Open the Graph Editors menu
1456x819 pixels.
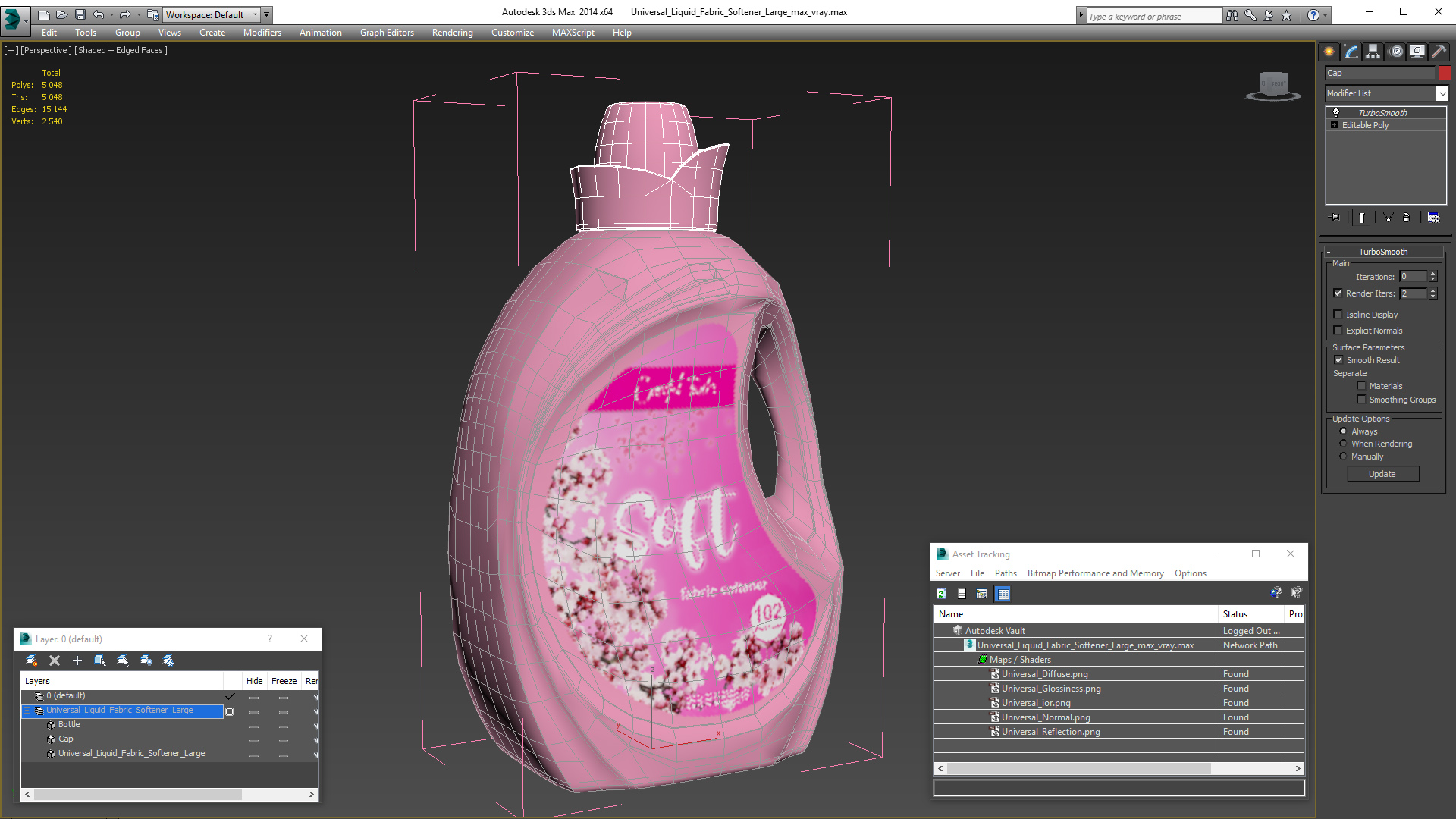coord(387,33)
